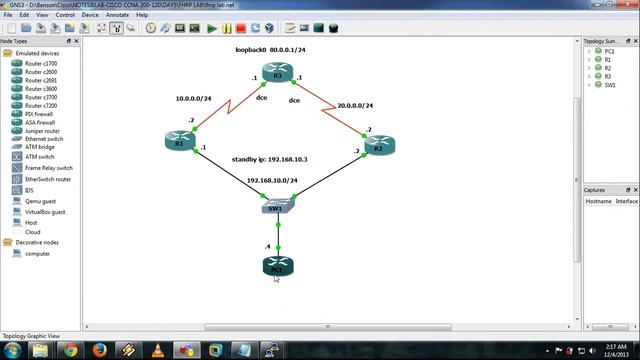The height and width of the screenshot is (360, 640).
Task: Click the add a note icon
Action: click(290, 28)
